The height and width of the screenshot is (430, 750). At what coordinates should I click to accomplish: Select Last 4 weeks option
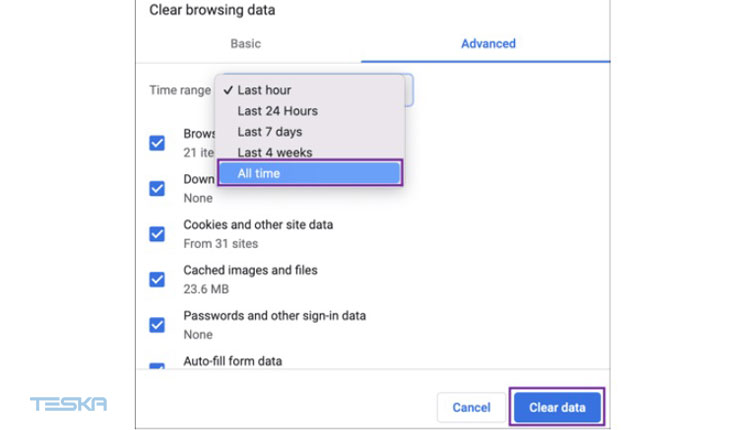(x=274, y=153)
